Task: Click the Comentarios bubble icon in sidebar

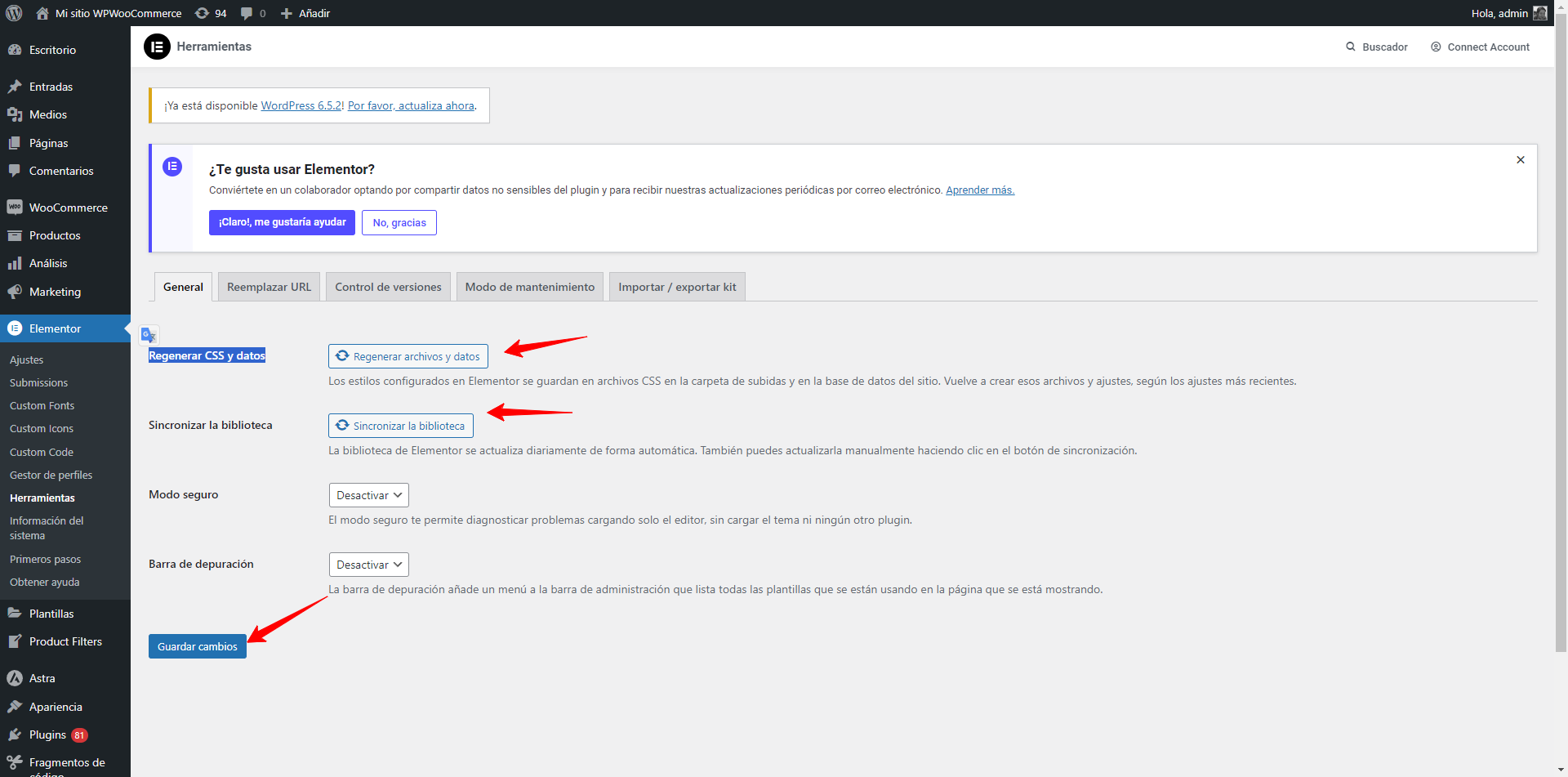Action: point(15,171)
